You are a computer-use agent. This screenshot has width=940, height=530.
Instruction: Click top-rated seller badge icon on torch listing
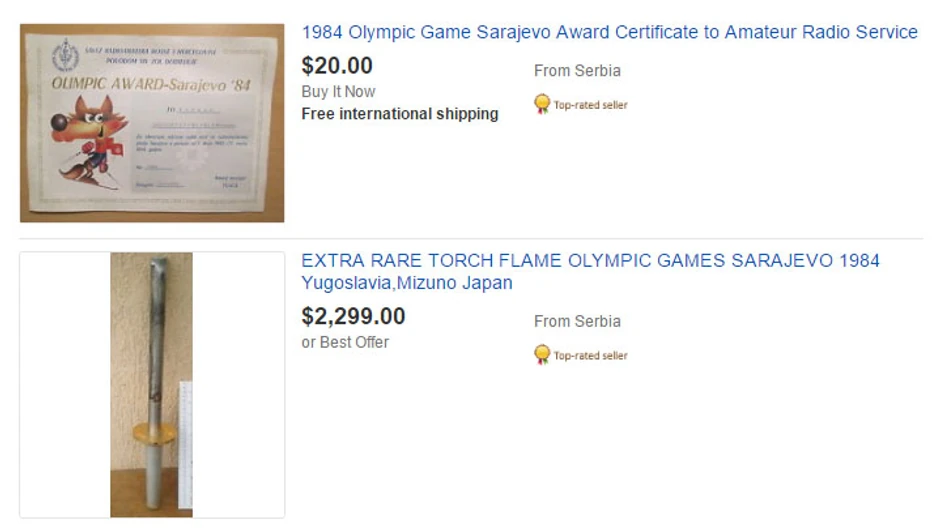[x=542, y=355]
